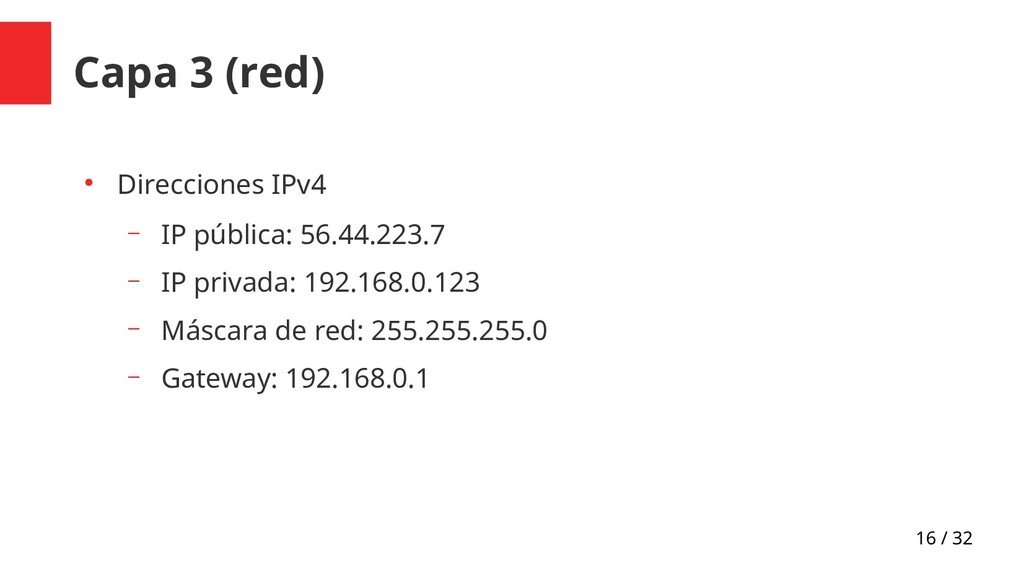Image resolution: width=1024 pixels, height=576 pixels.
Task: Select the gateway address 192.168.0.1
Action: [x=357, y=379]
